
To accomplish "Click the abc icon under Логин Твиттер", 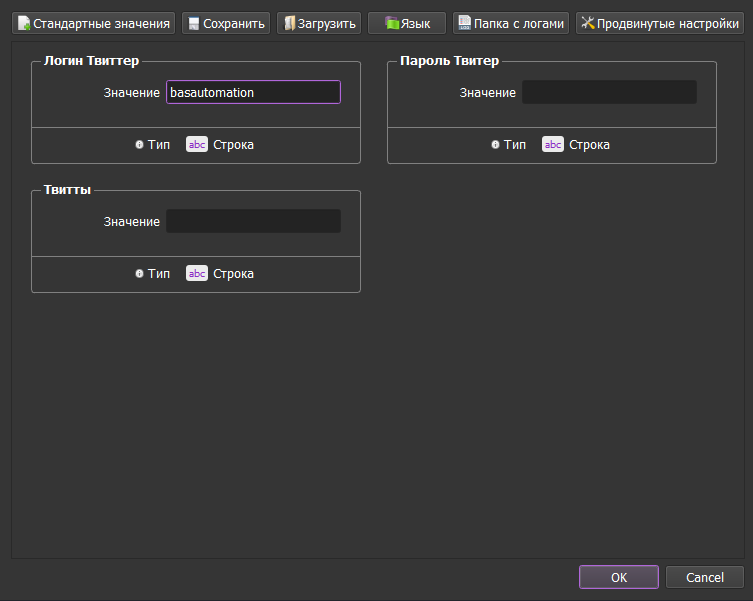I will point(197,145).
